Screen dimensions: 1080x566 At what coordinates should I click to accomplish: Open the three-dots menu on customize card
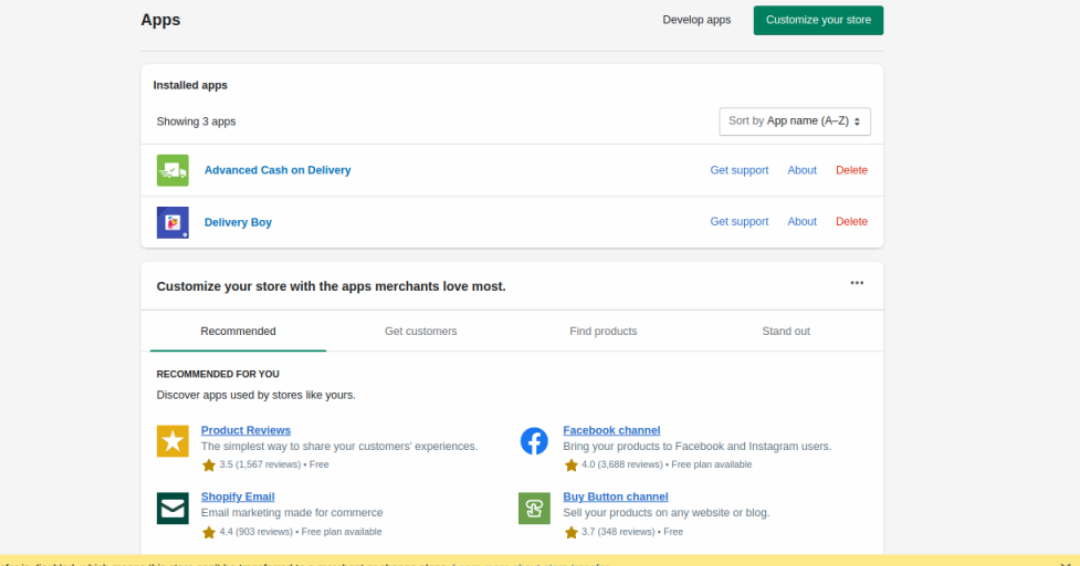[x=856, y=283]
